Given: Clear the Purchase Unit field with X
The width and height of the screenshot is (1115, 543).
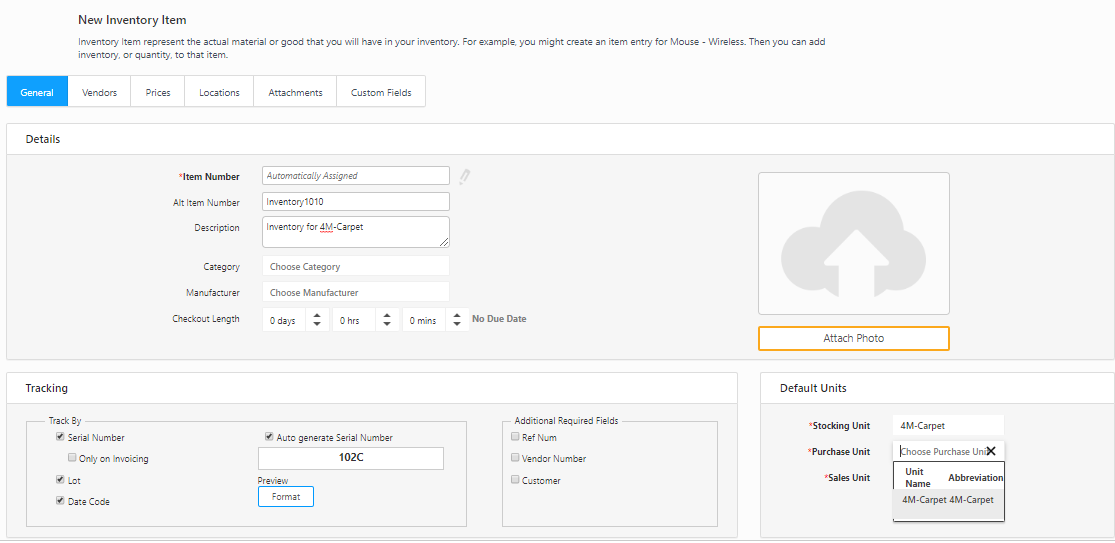Looking at the screenshot, I should pyautogui.click(x=991, y=452).
